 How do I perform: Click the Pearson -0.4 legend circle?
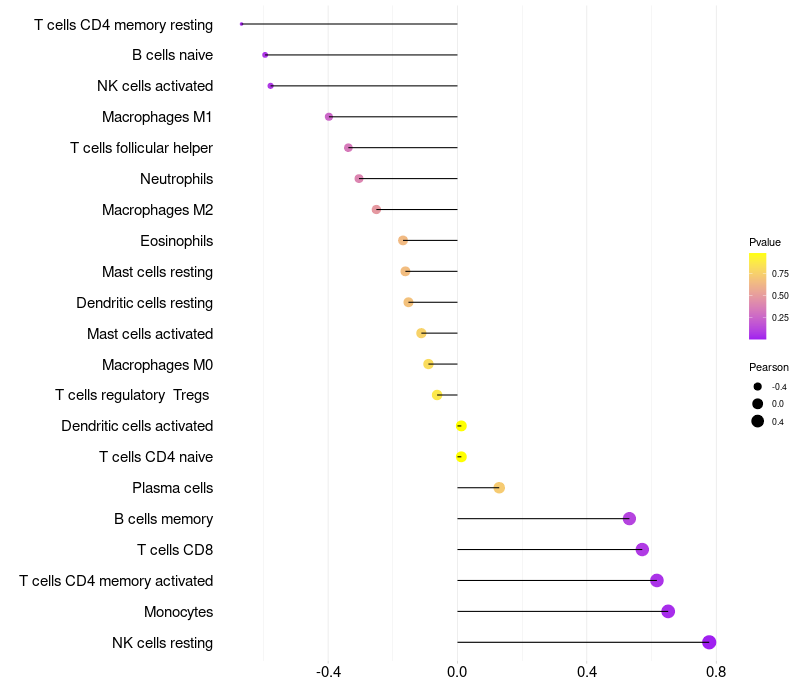(757, 387)
